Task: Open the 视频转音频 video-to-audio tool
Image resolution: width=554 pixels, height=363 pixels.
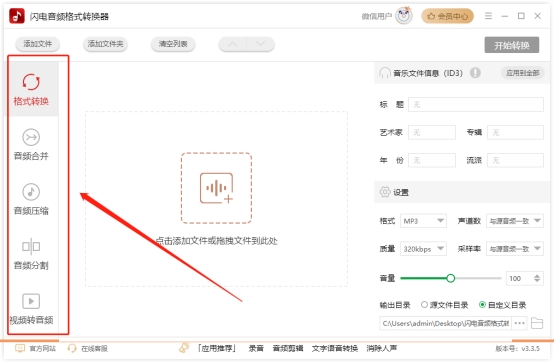Action: click(31, 309)
